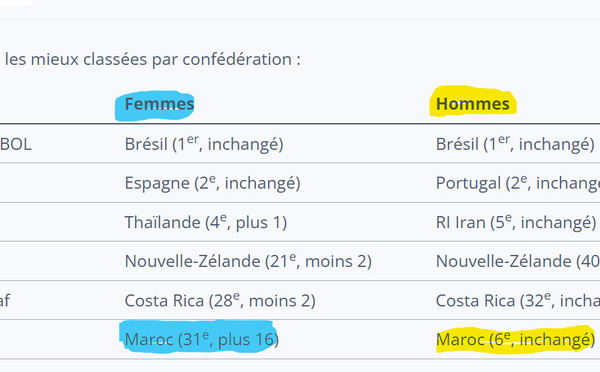Click the heading text about confédération
The height and width of the screenshot is (372, 600).
point(153,59)
